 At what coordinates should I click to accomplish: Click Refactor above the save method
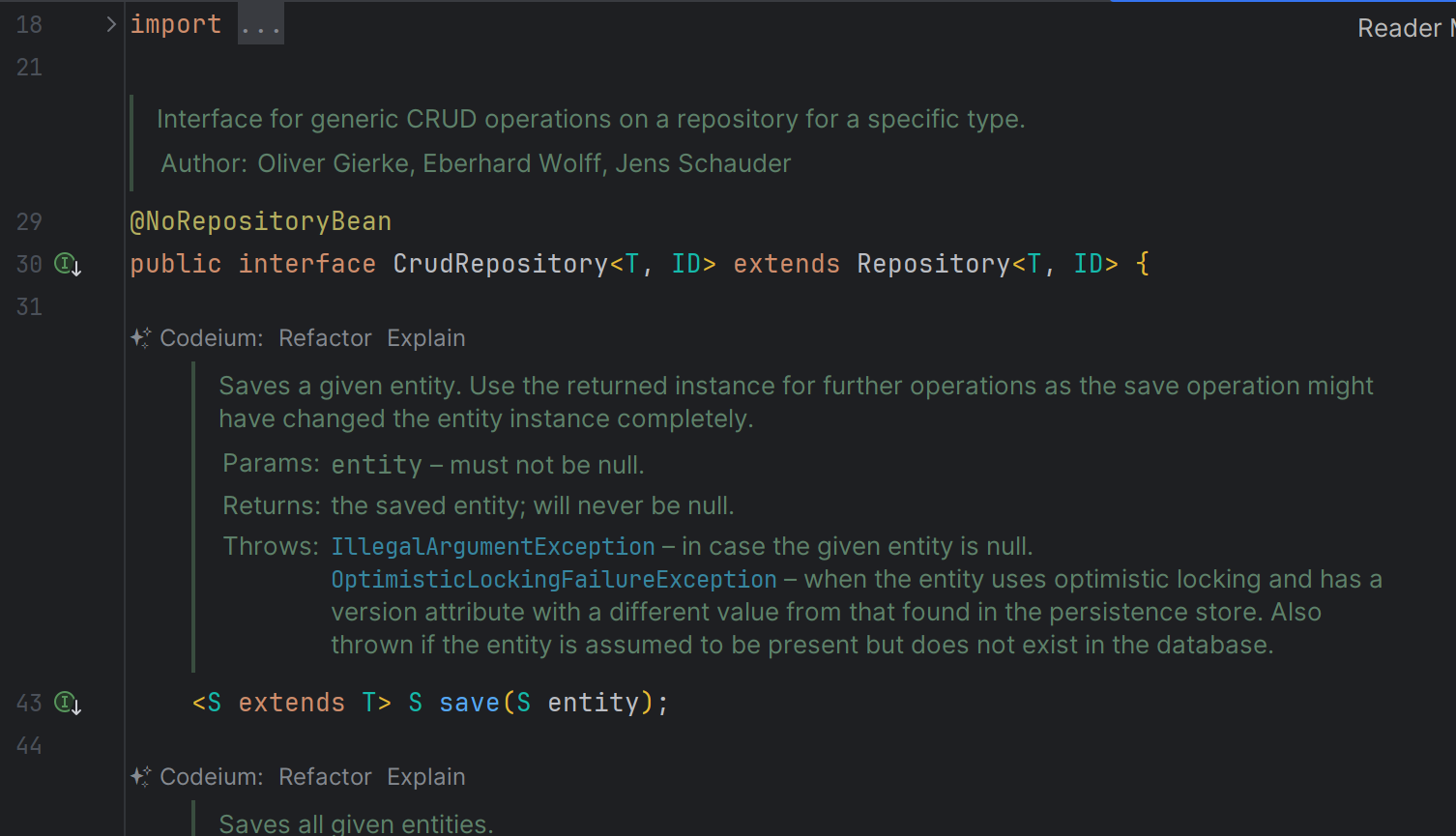[325, 338]
